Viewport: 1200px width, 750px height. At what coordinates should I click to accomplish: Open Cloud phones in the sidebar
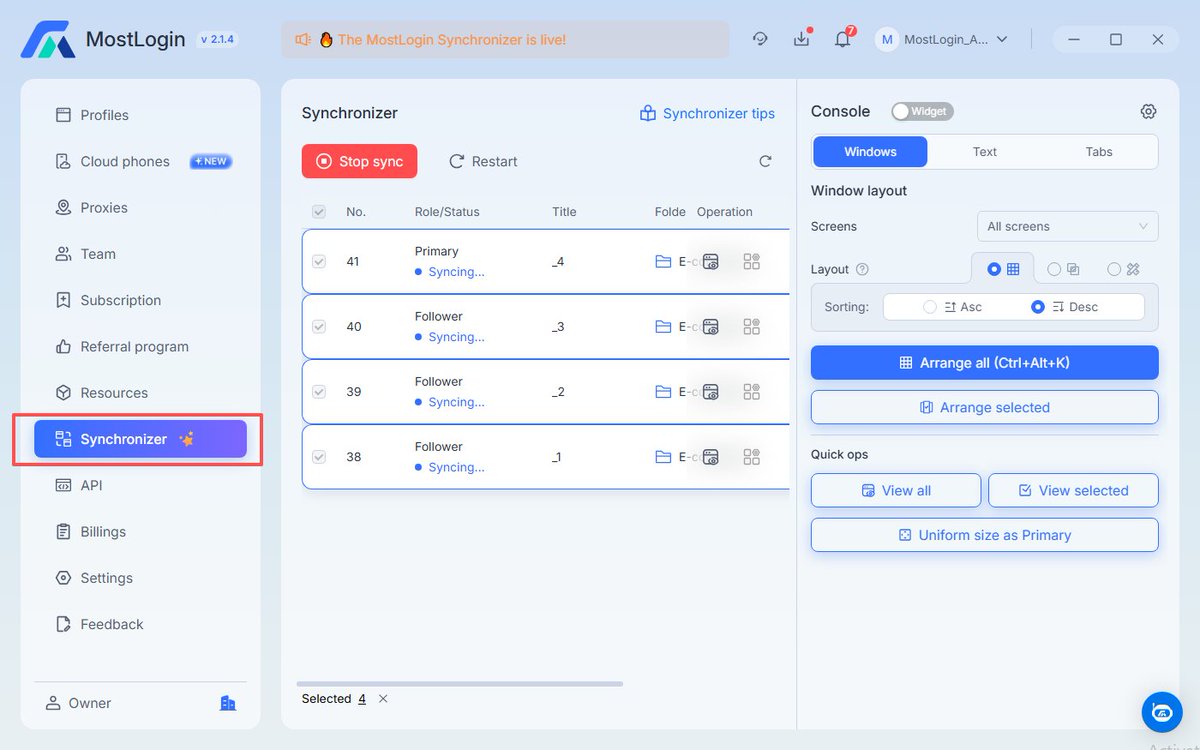tap(140, 161)
